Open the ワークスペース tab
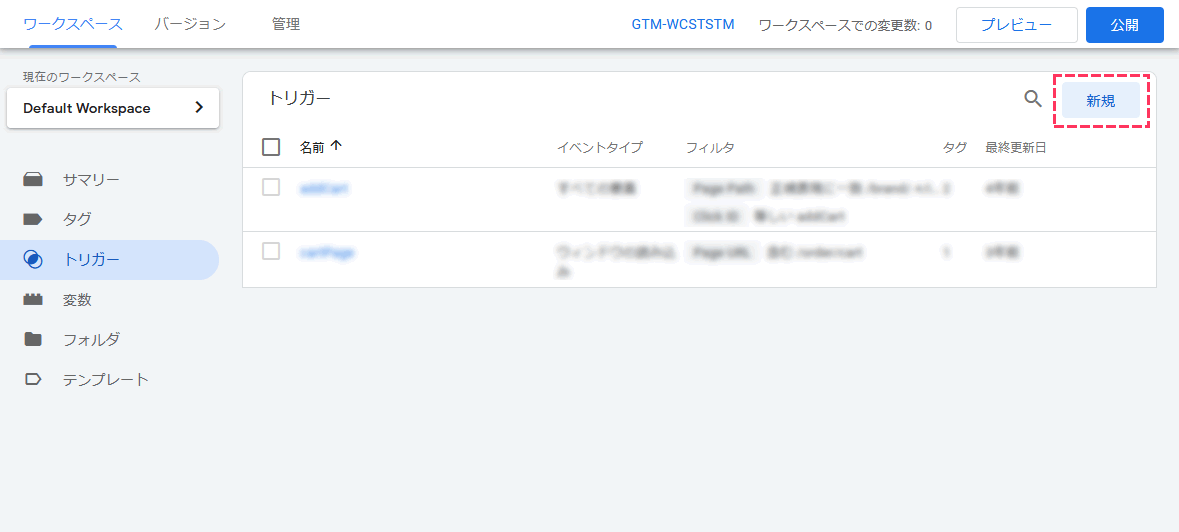 tap(73, 24)
